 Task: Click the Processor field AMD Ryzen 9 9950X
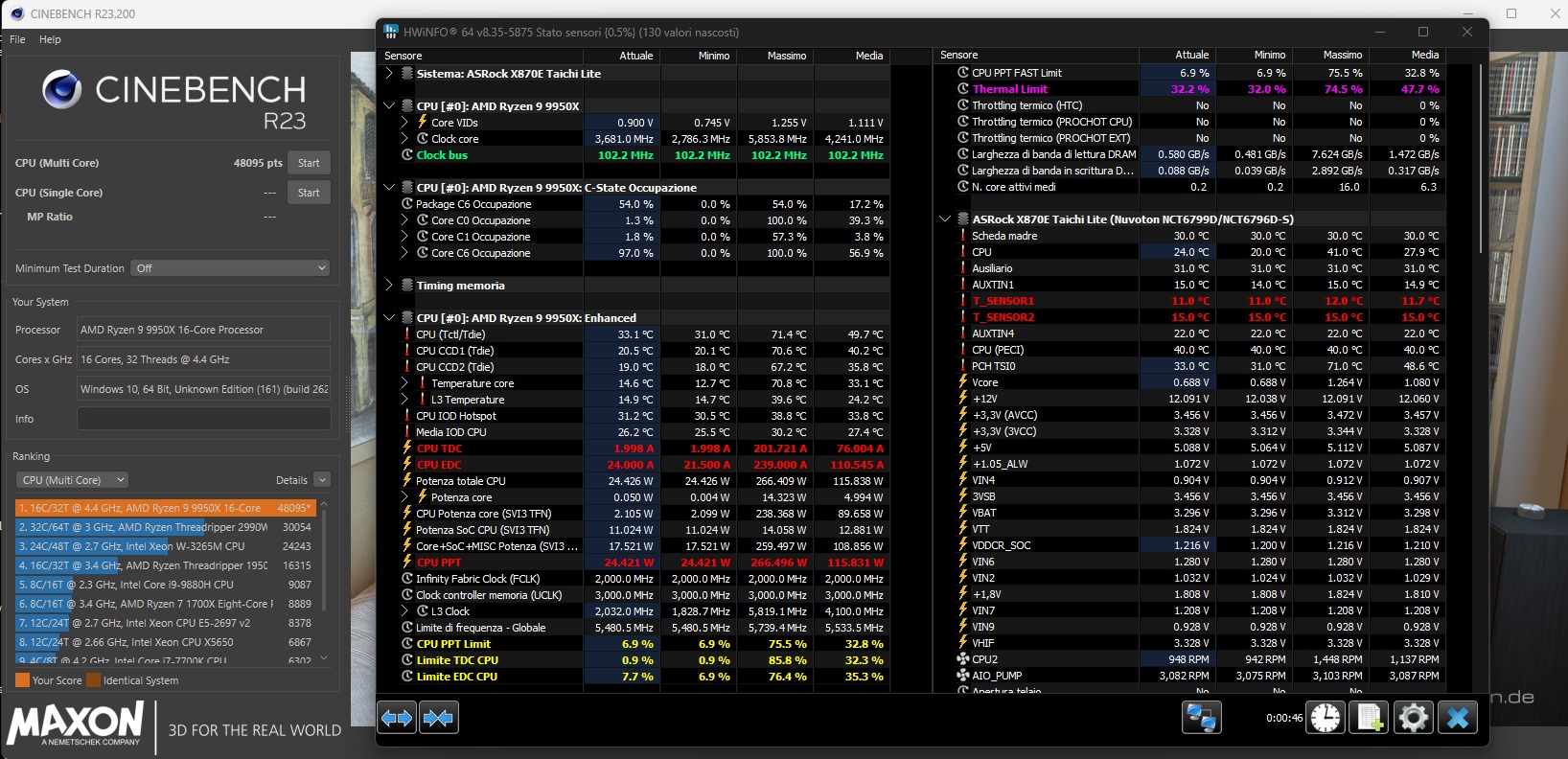point(204,330)
